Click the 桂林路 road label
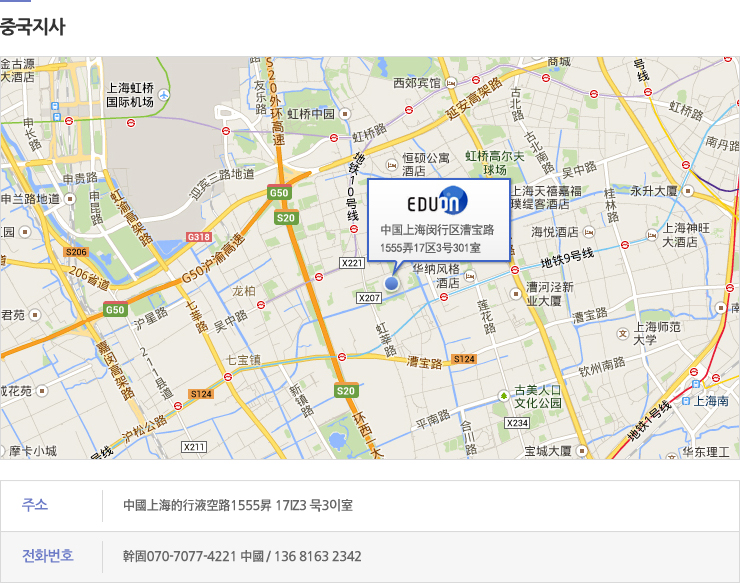 click(611, 205)
